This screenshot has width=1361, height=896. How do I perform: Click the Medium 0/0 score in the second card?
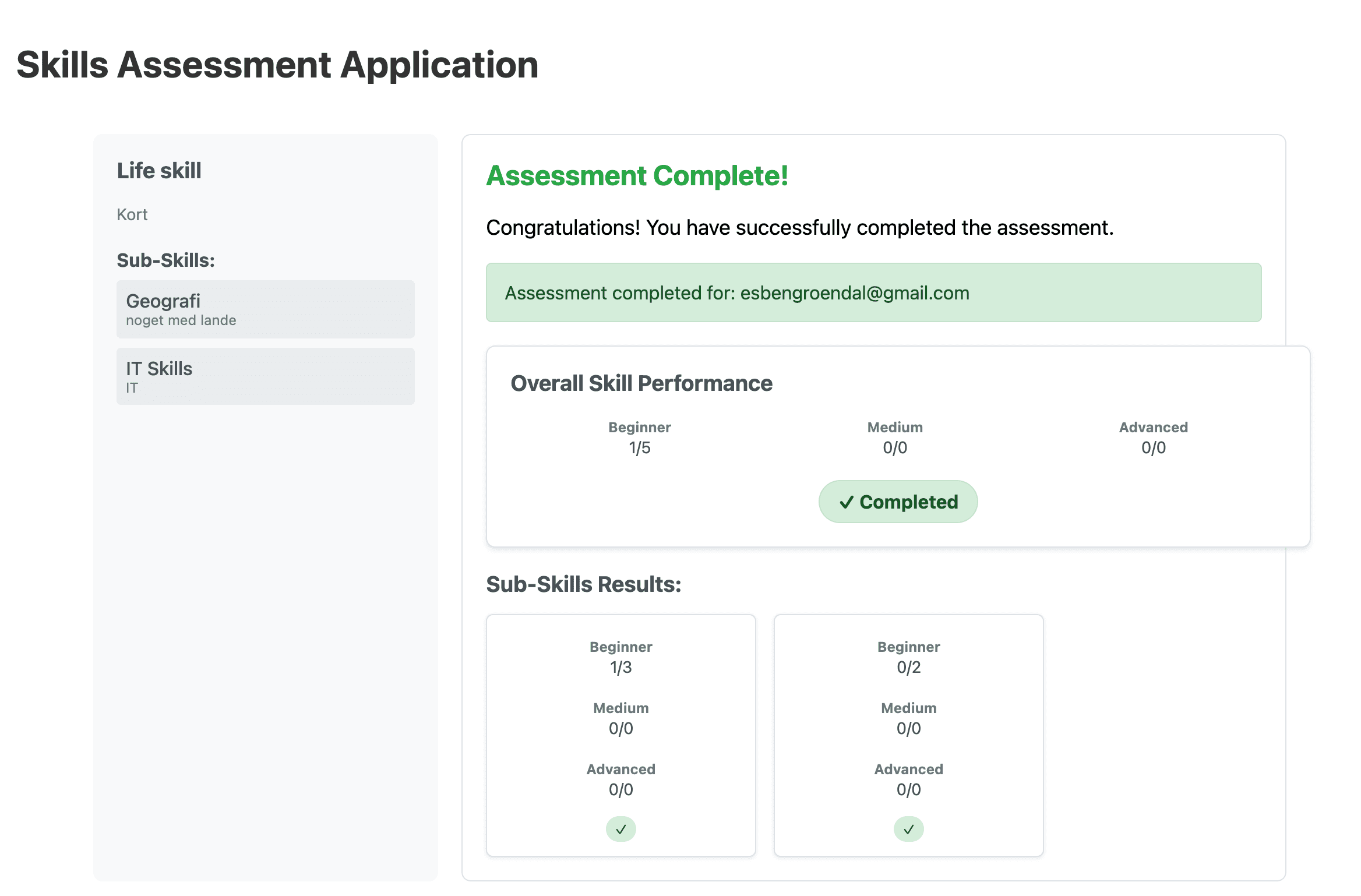point(908,728)
